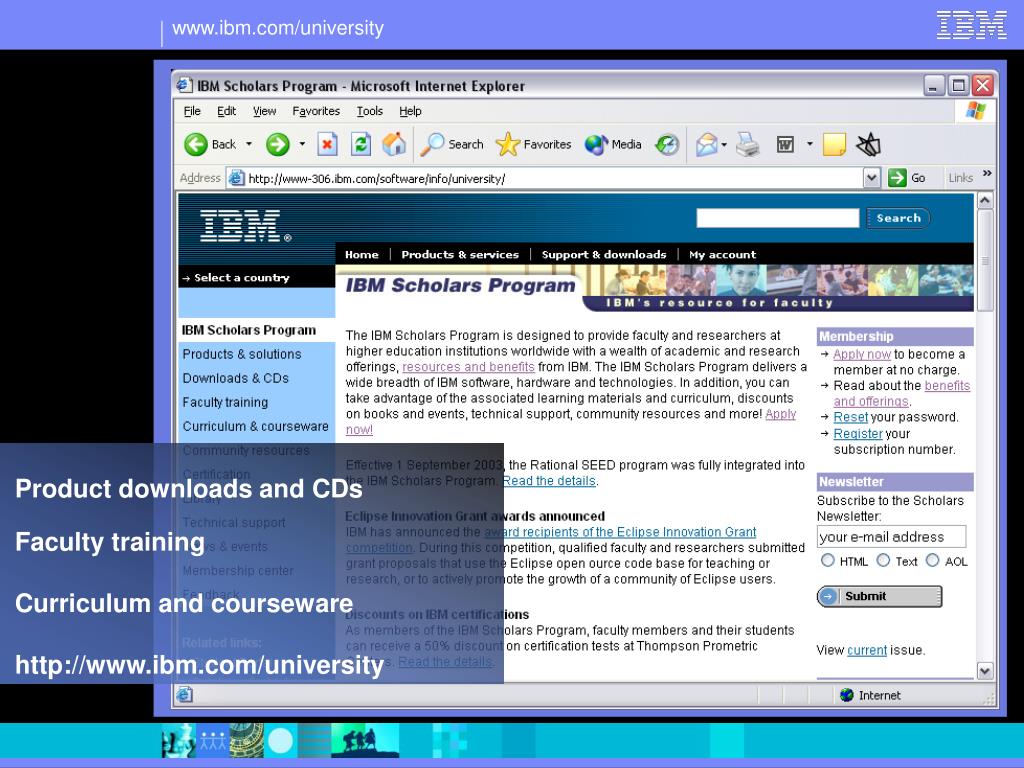Select the HTML newsletter format
Image resolution: width=1024 pixels, height=768 pixels.
827,560
